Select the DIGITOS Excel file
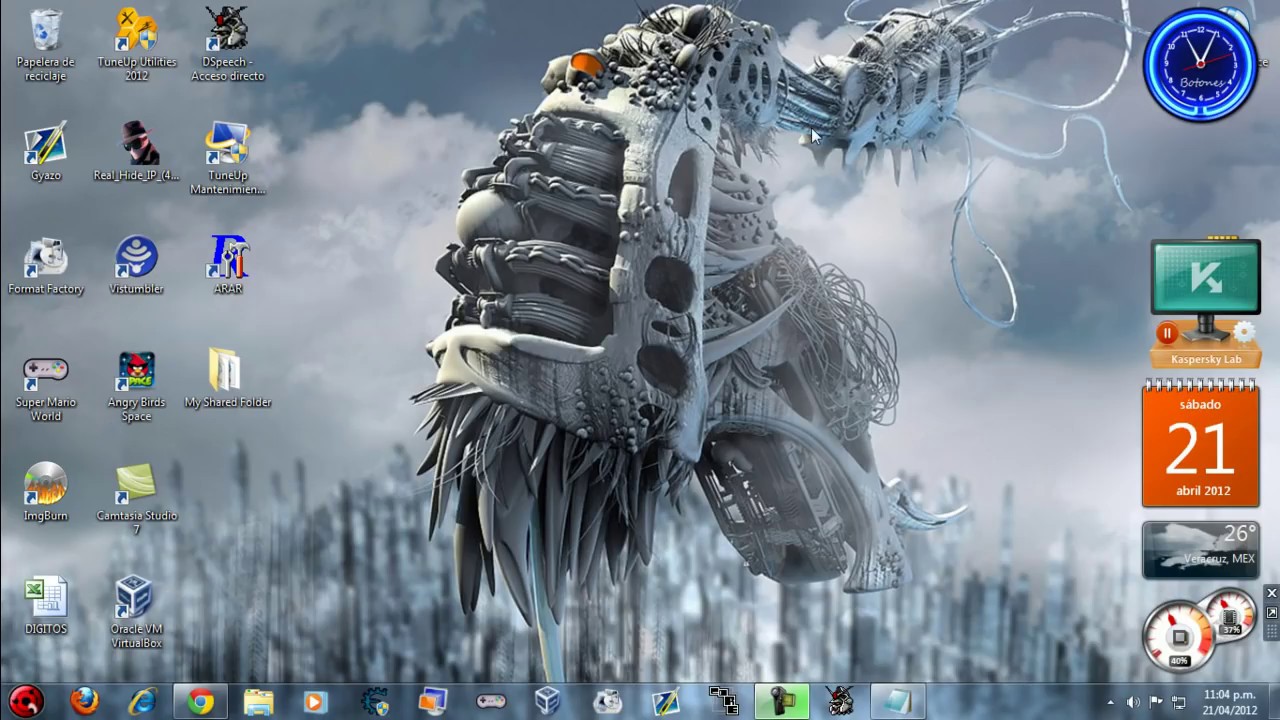Image resolution: width=1280 pixels, height=720 pixels. tap(46, 606)
